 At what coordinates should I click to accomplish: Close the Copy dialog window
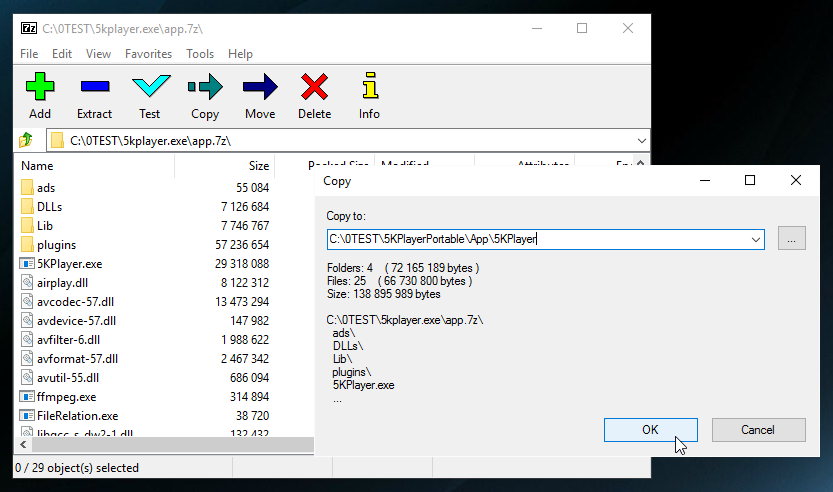[x=795, y=181]
